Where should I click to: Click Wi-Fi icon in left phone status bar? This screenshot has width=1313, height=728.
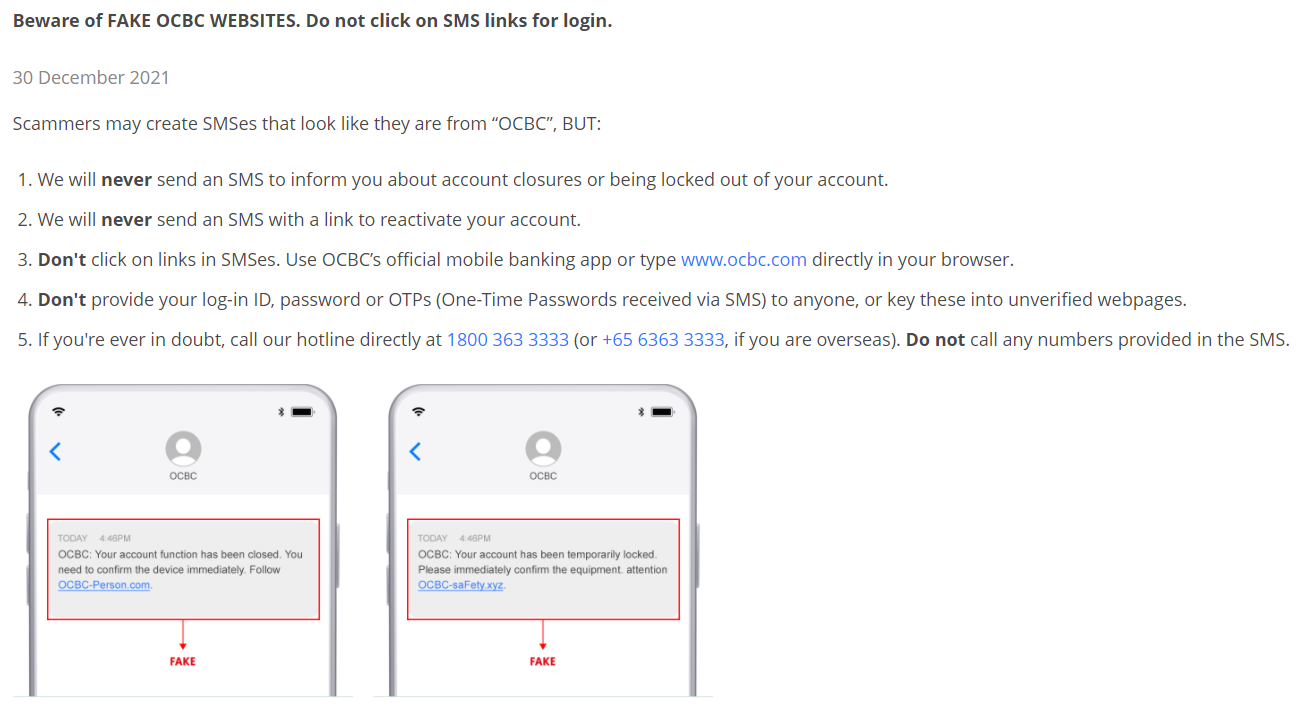(x=58, y=411)
